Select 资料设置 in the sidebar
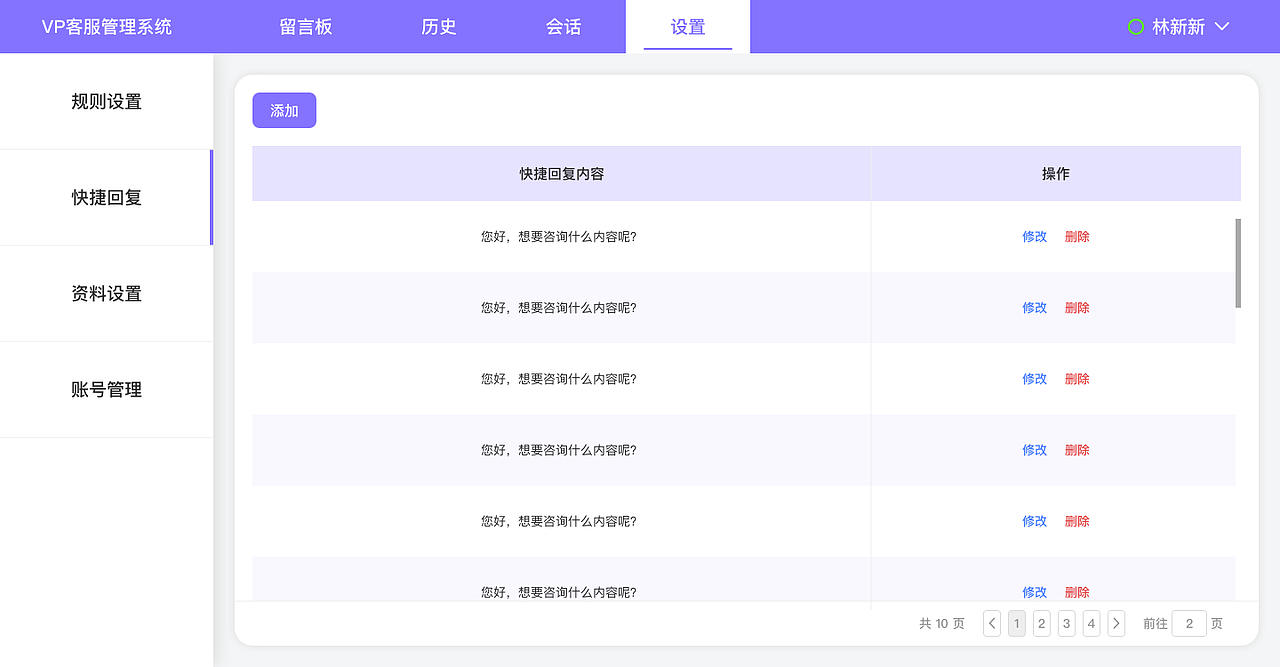Viewport: 1280px width, 667px height. [106, 293]
